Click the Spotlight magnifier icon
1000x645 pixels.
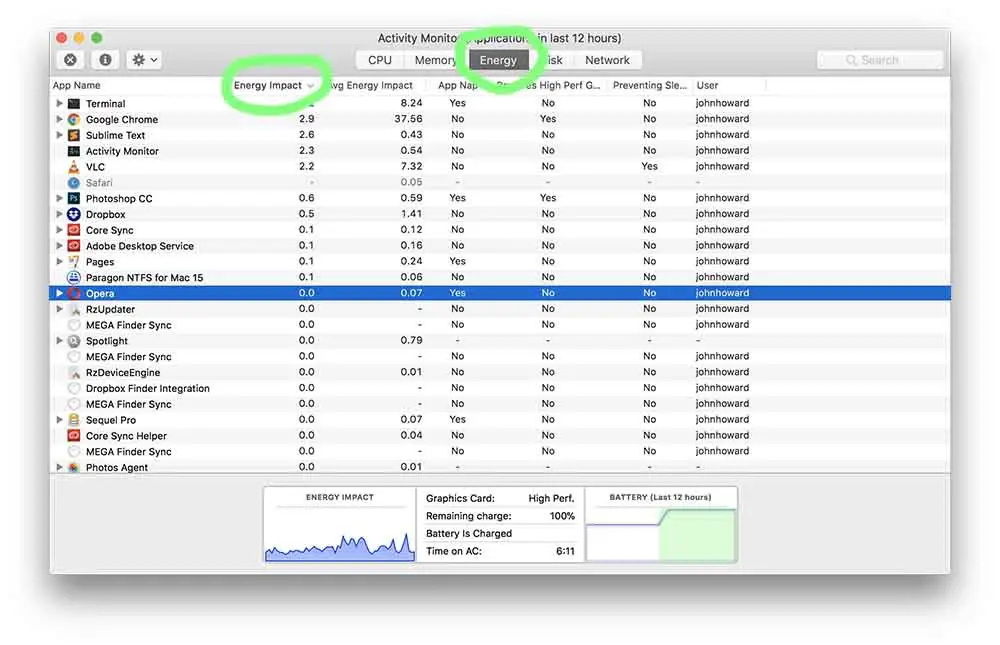click(x=74, y=341)
